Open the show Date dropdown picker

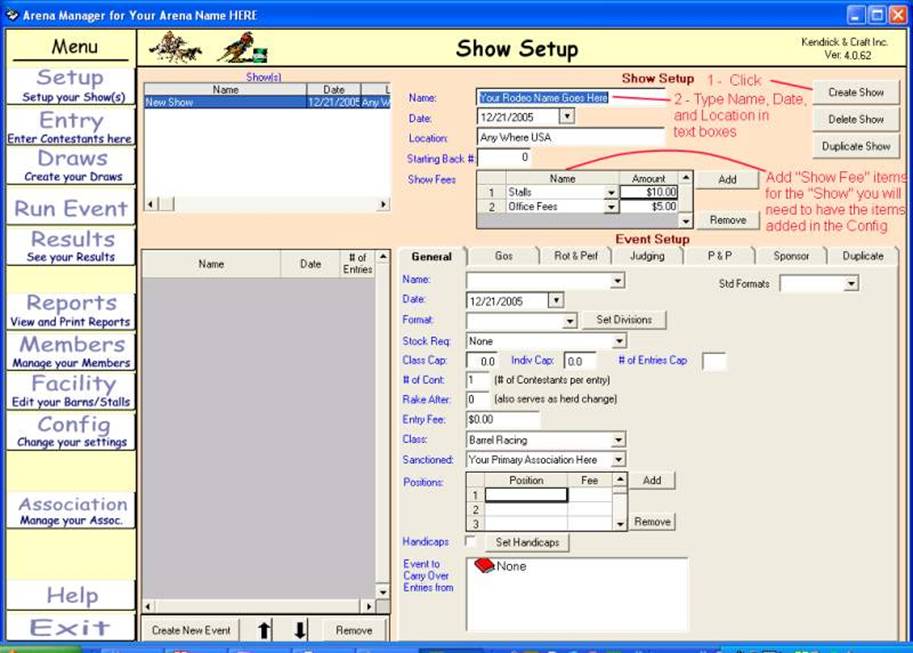coord(567,117)
